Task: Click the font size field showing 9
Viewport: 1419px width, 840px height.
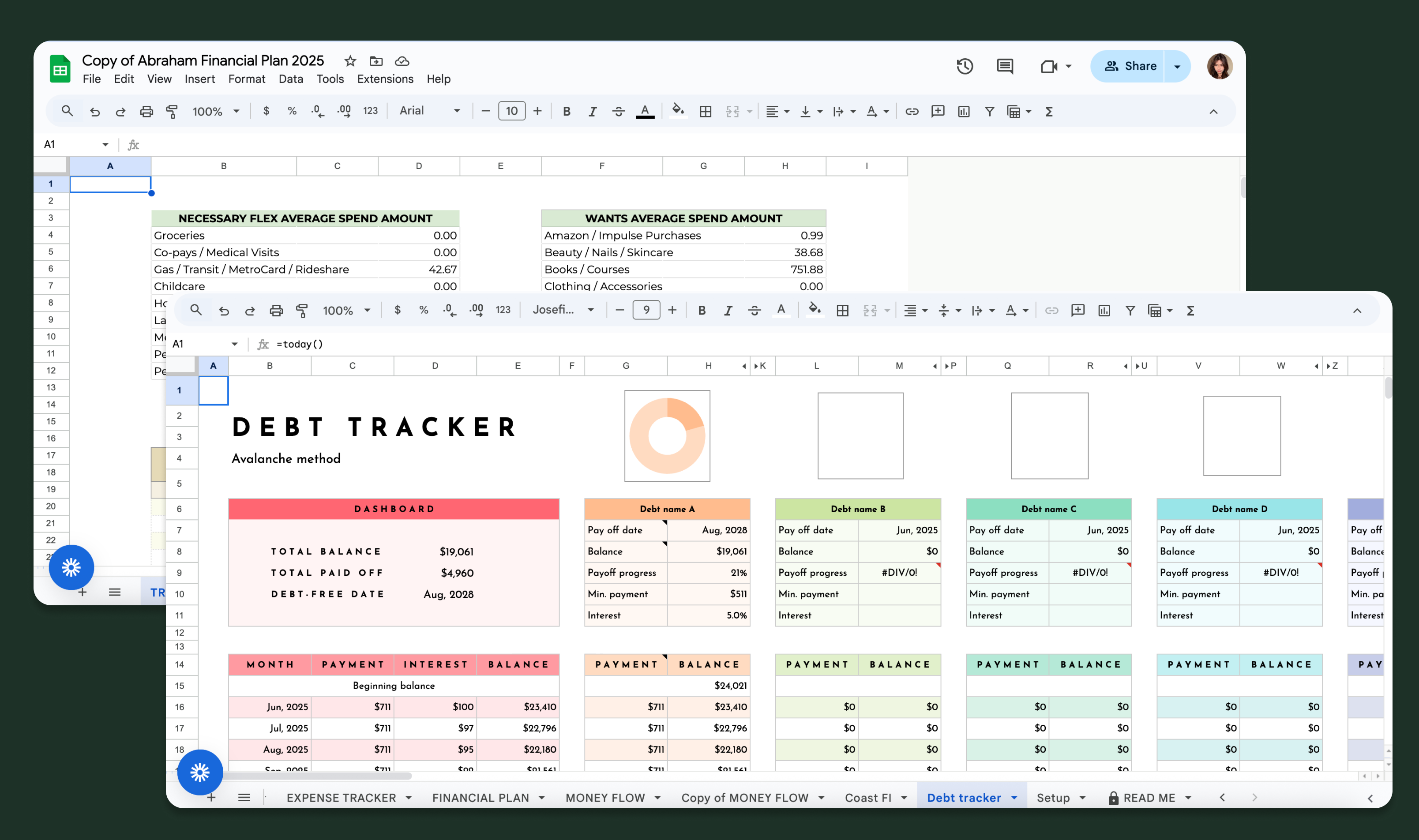Action: [646, 310]
